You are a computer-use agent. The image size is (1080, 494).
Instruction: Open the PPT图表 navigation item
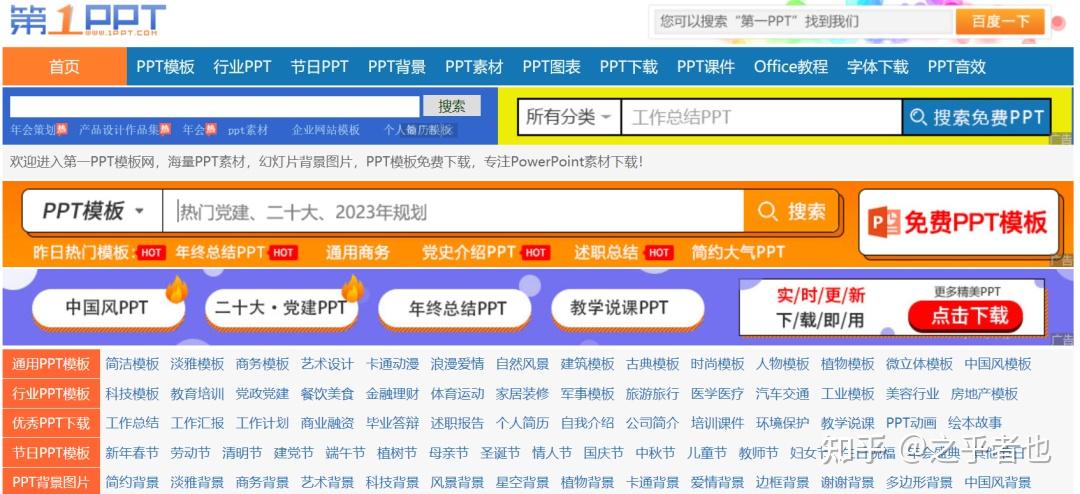tap(551, 67)
